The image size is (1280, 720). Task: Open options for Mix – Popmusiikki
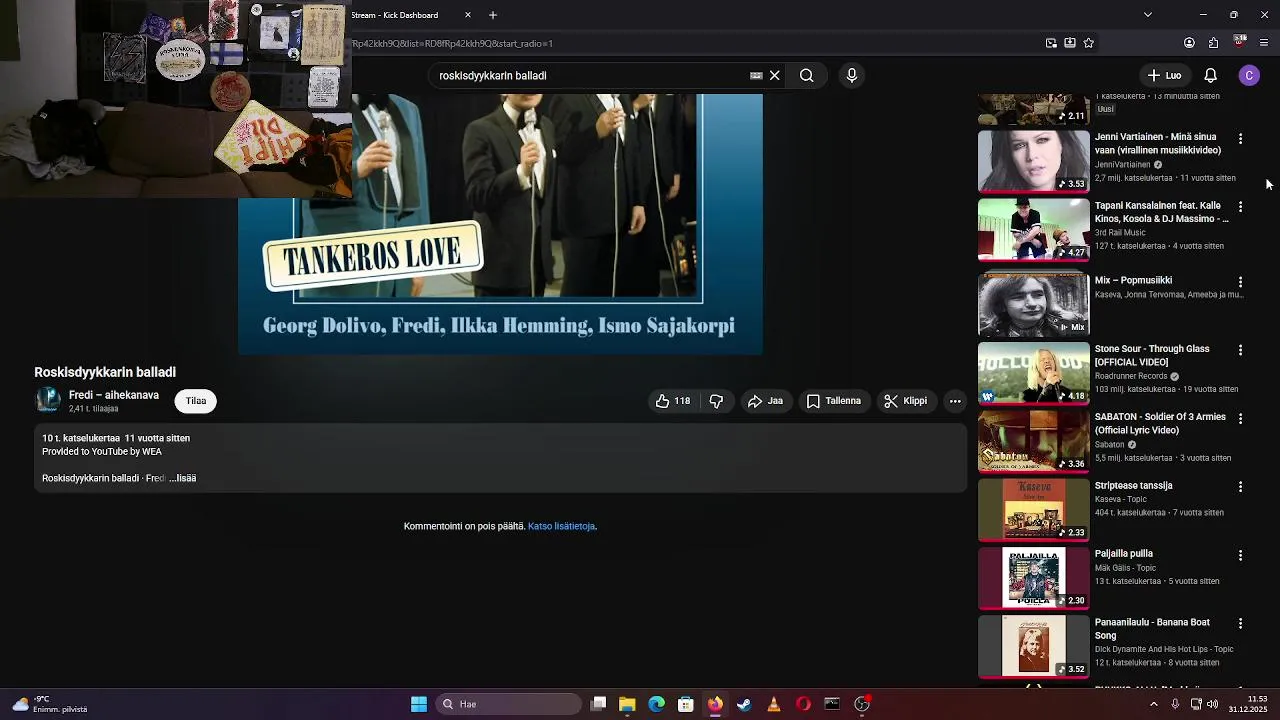point(1240,283)
